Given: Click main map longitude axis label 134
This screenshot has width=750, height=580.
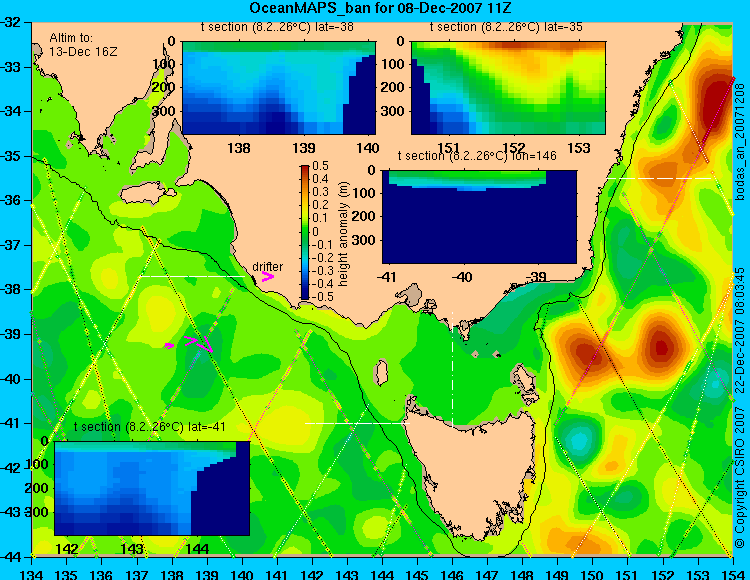Looking at the screenshot, I should pyautogui.click(x=32, y=574).
